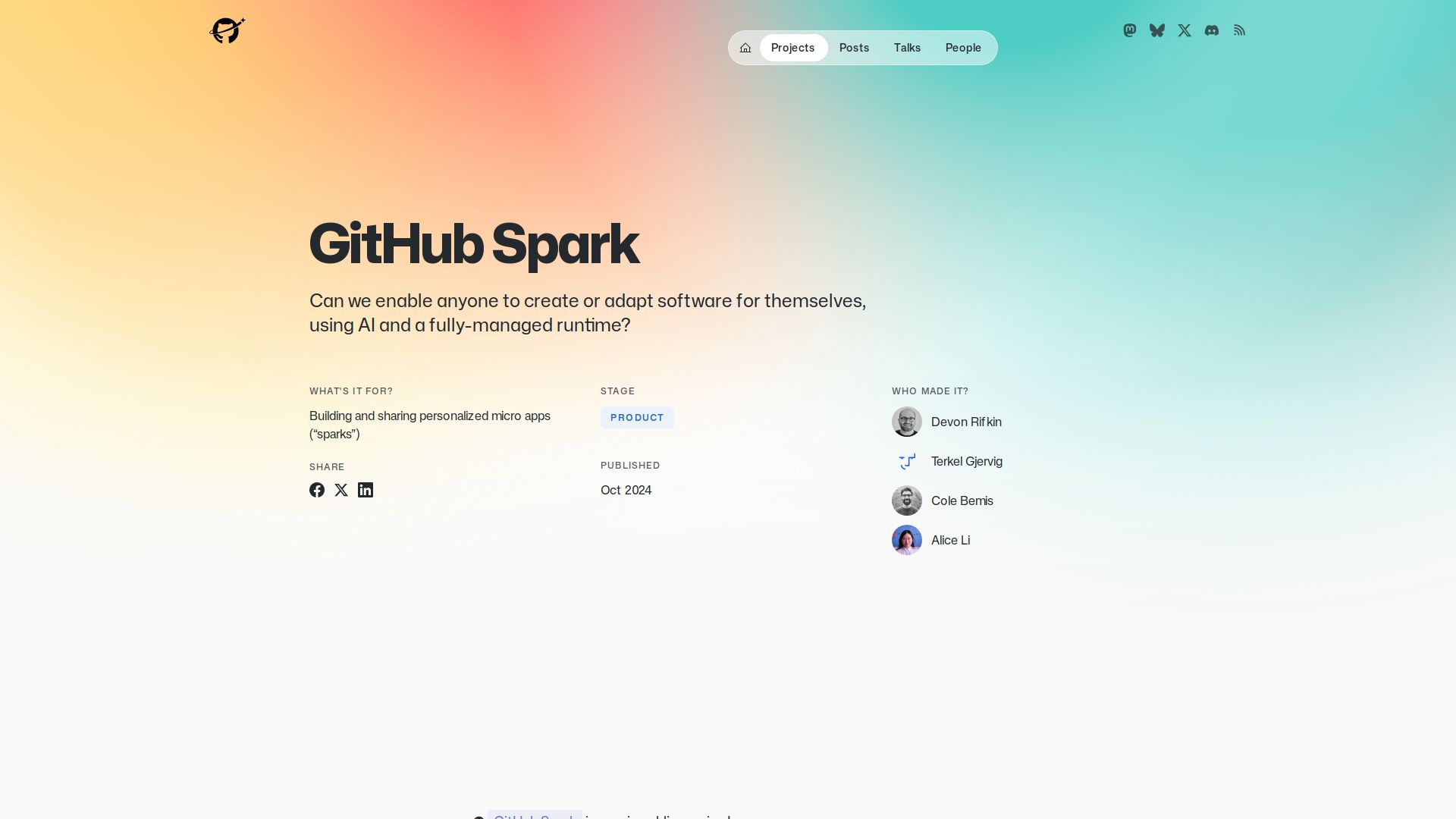The width and height of the screenshot is (1456, 819).
Task: Click the PRODUCT stage badge
Action: coord(637,418)
